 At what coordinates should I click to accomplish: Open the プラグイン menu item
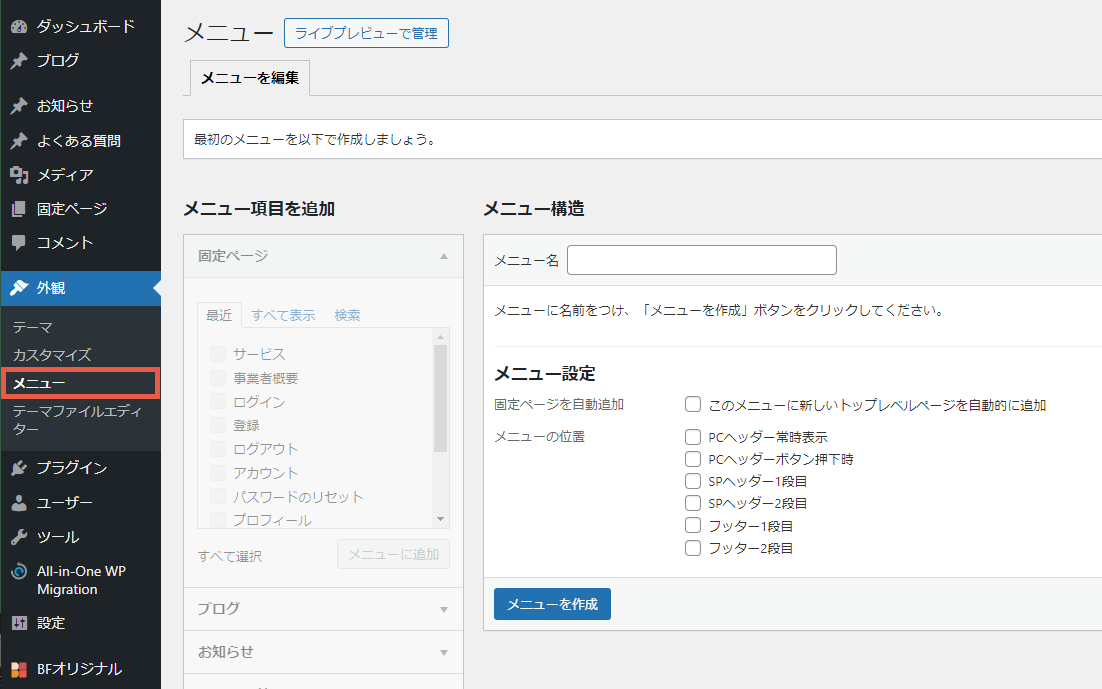[80, 468]
